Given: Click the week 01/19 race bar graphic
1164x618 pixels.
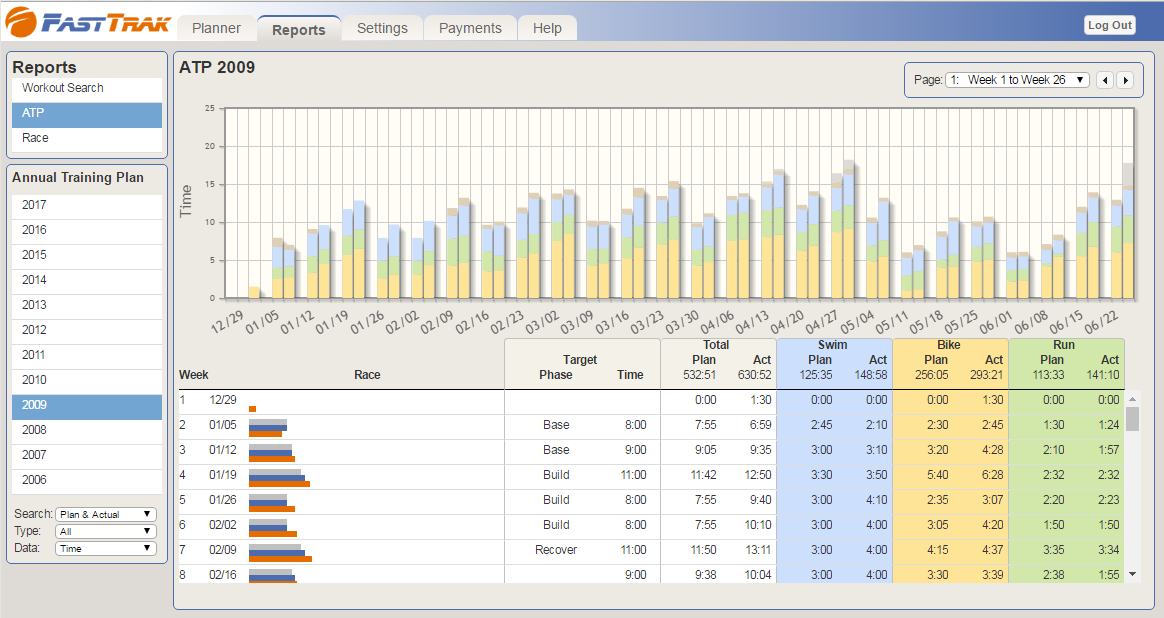Looking at the screenshot, I should [279, 477].
